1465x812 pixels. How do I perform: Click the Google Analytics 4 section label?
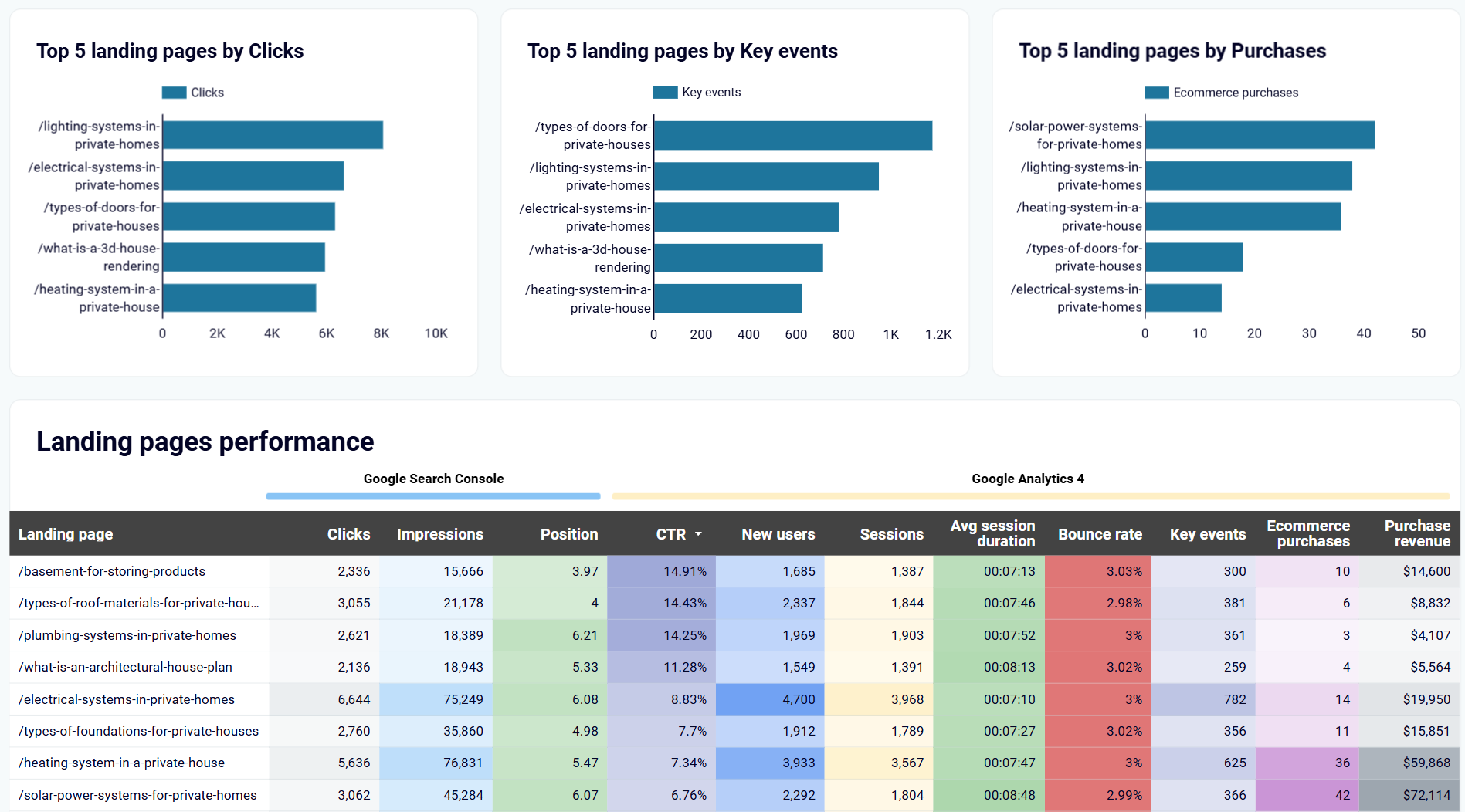point(1028,479)
